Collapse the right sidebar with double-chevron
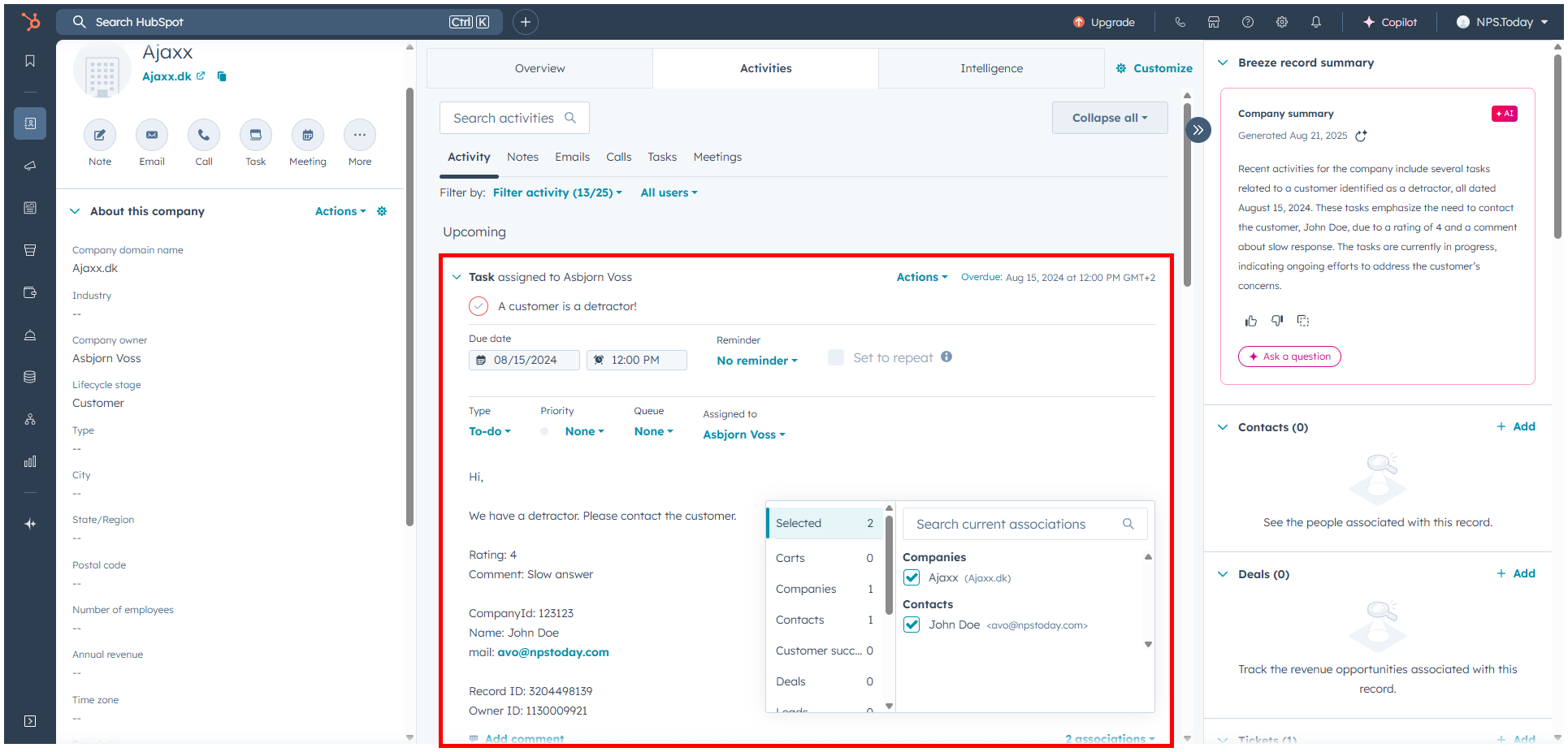The height and width of the screenshot is (752, 1568). pos(1198,130)
